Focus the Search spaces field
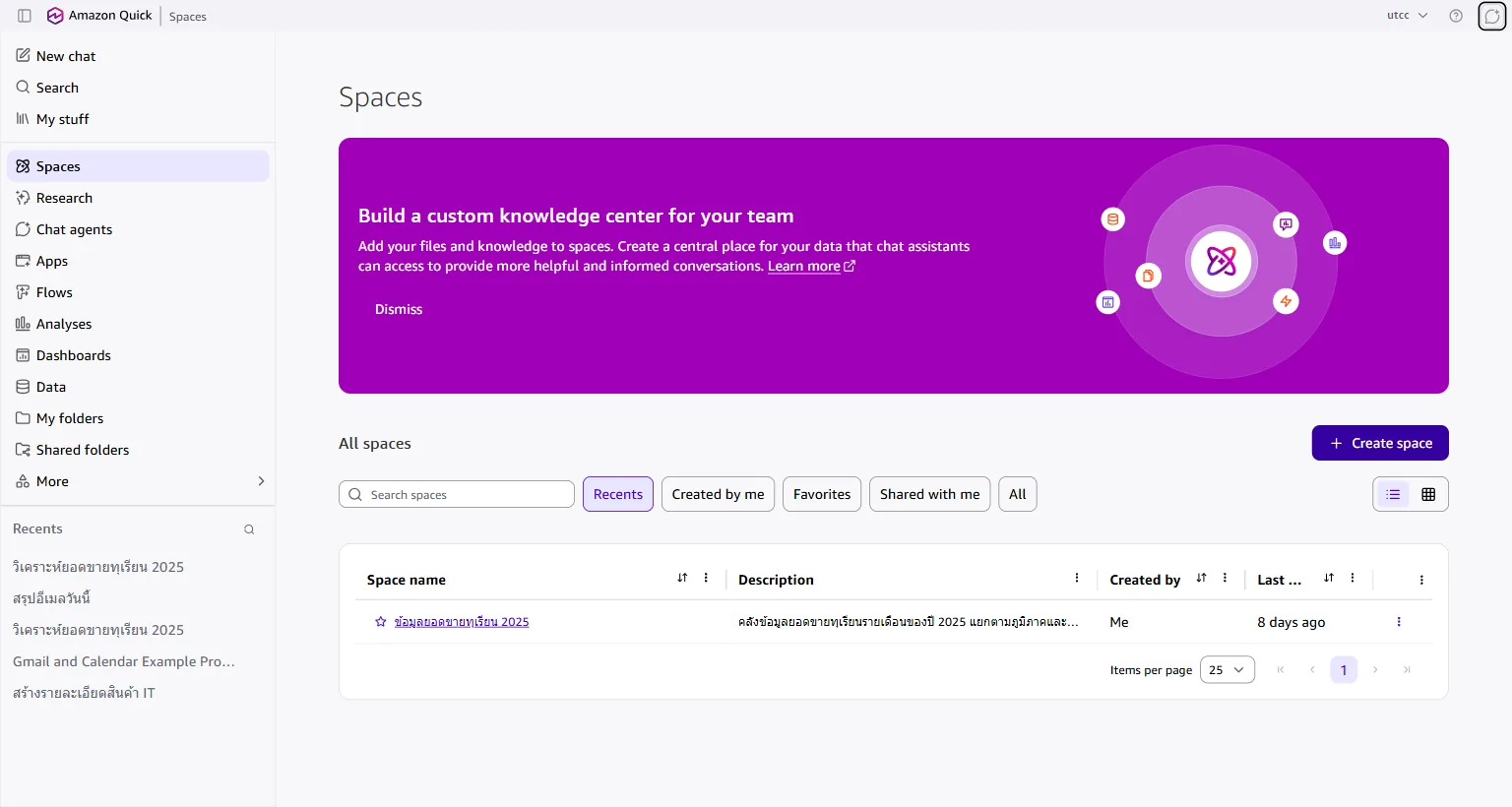This screenshot has height=807, width=1512. tap(457, 494)
